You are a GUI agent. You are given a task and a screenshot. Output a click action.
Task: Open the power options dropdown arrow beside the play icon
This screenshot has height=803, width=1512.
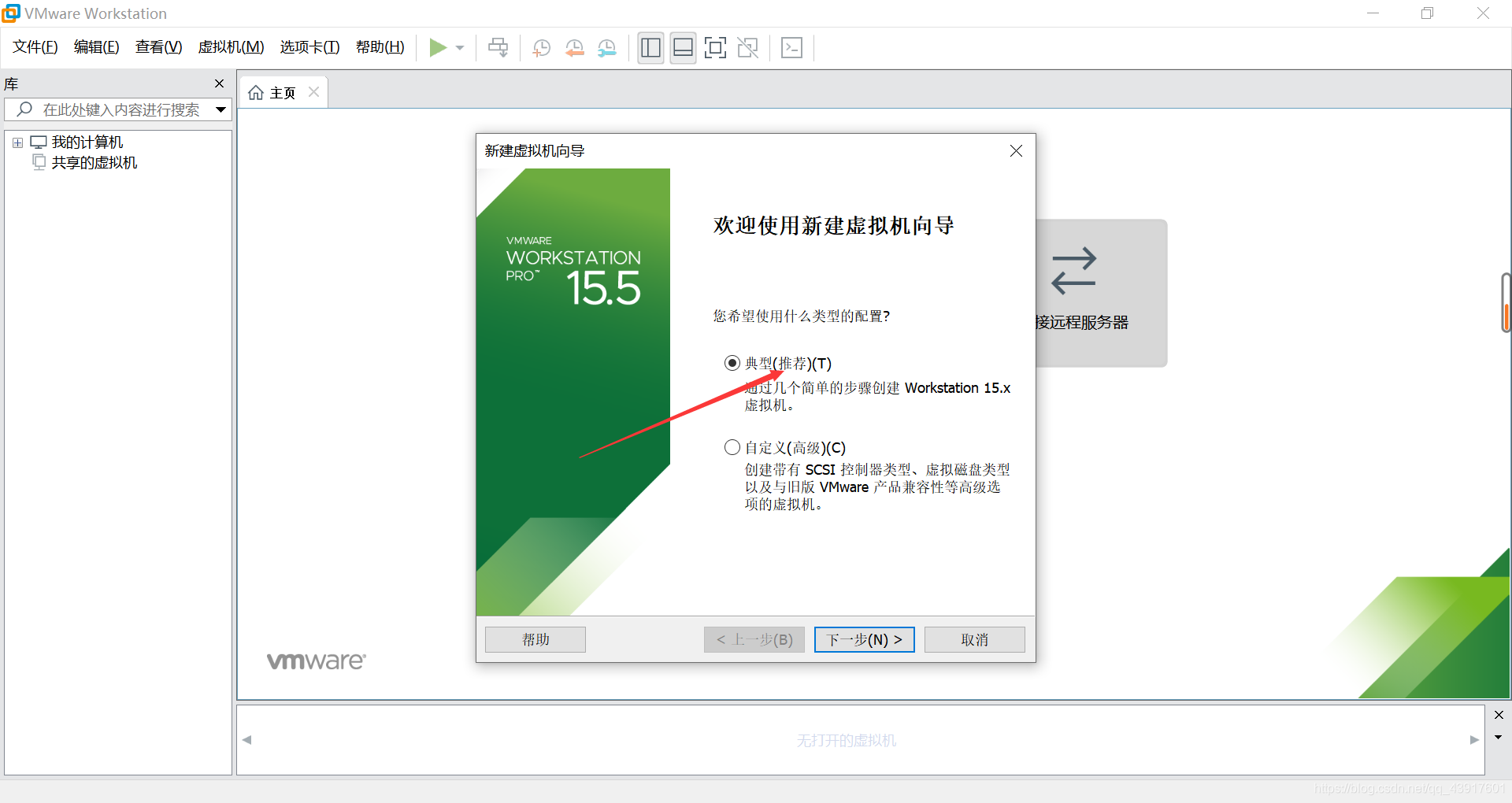point(460,48)
